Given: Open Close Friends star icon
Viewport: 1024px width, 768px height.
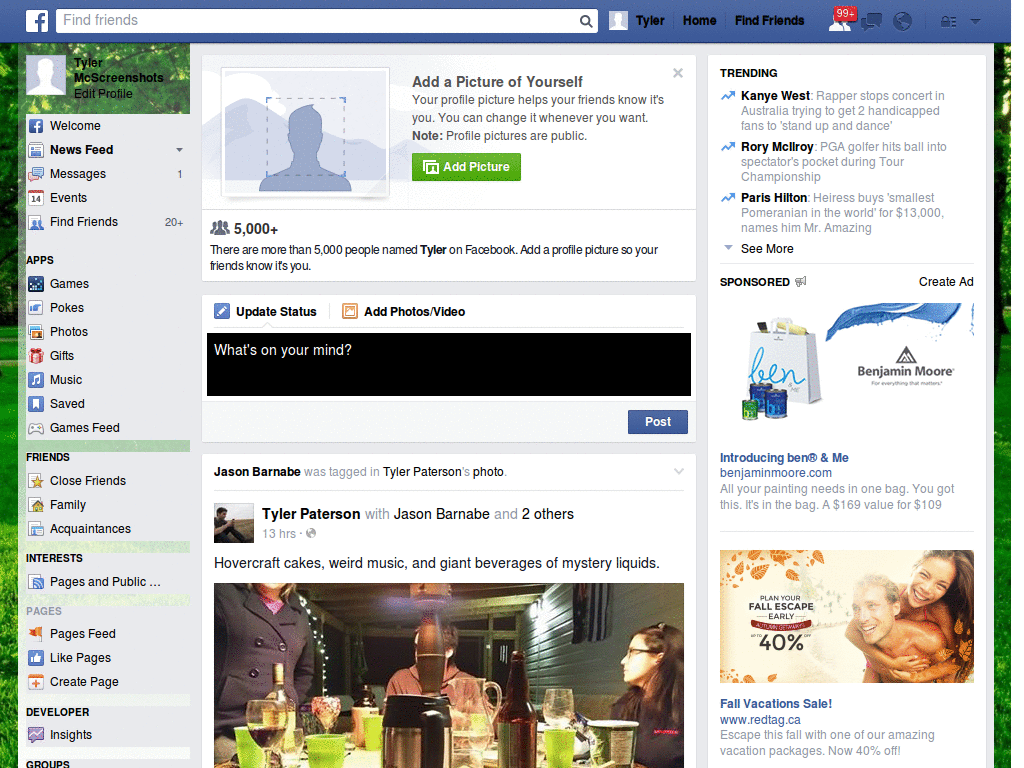Looking at the screenshot, I should point(36,481).
